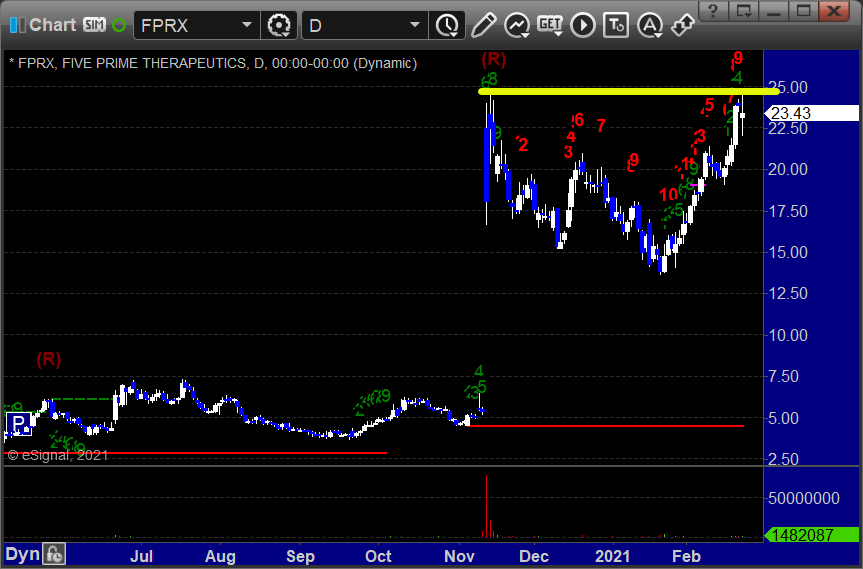
Task: Click the 15.00 price axis label
Action: coord(788,252)
